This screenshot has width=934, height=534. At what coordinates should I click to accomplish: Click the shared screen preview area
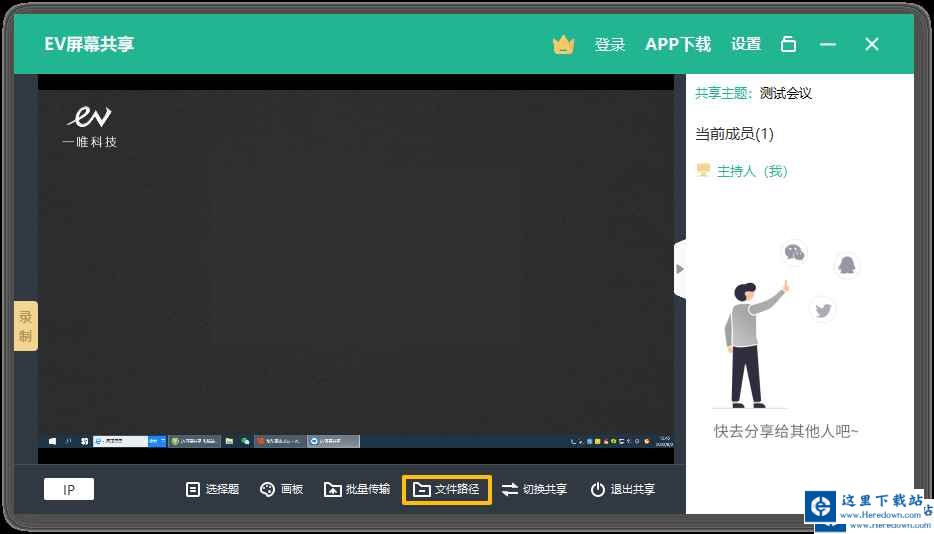(x=356, y=269)
